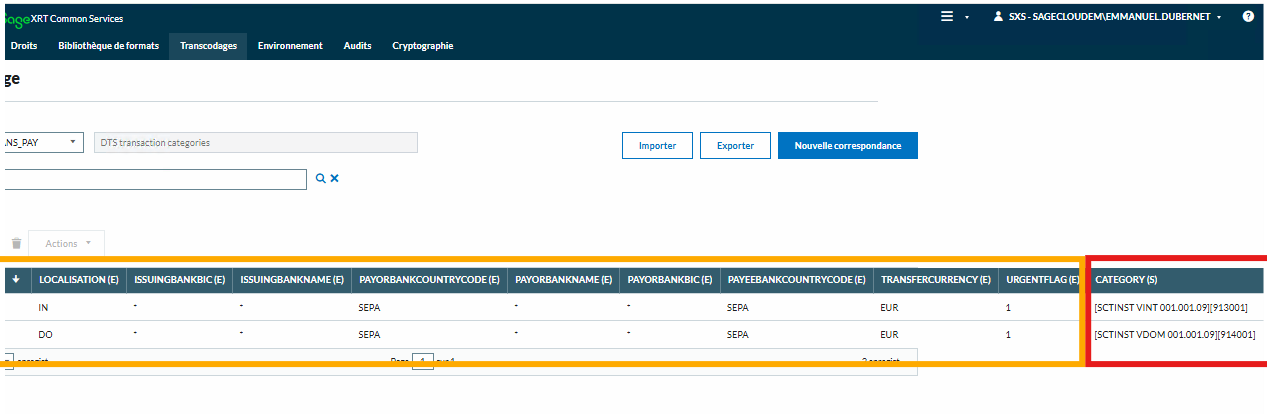
Task: Click the Exporter button
Action: 735,146
